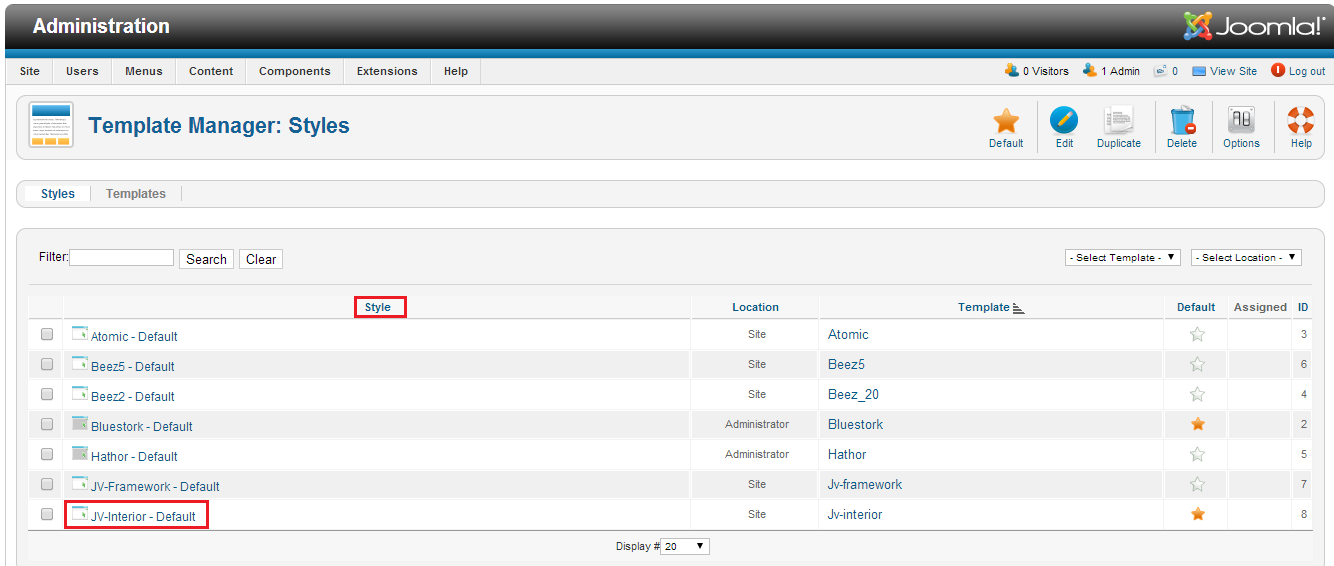This screenshot has width=1334, height=566.
Task: Open the Help menu in the menu bar
Action: click(456, 71)
